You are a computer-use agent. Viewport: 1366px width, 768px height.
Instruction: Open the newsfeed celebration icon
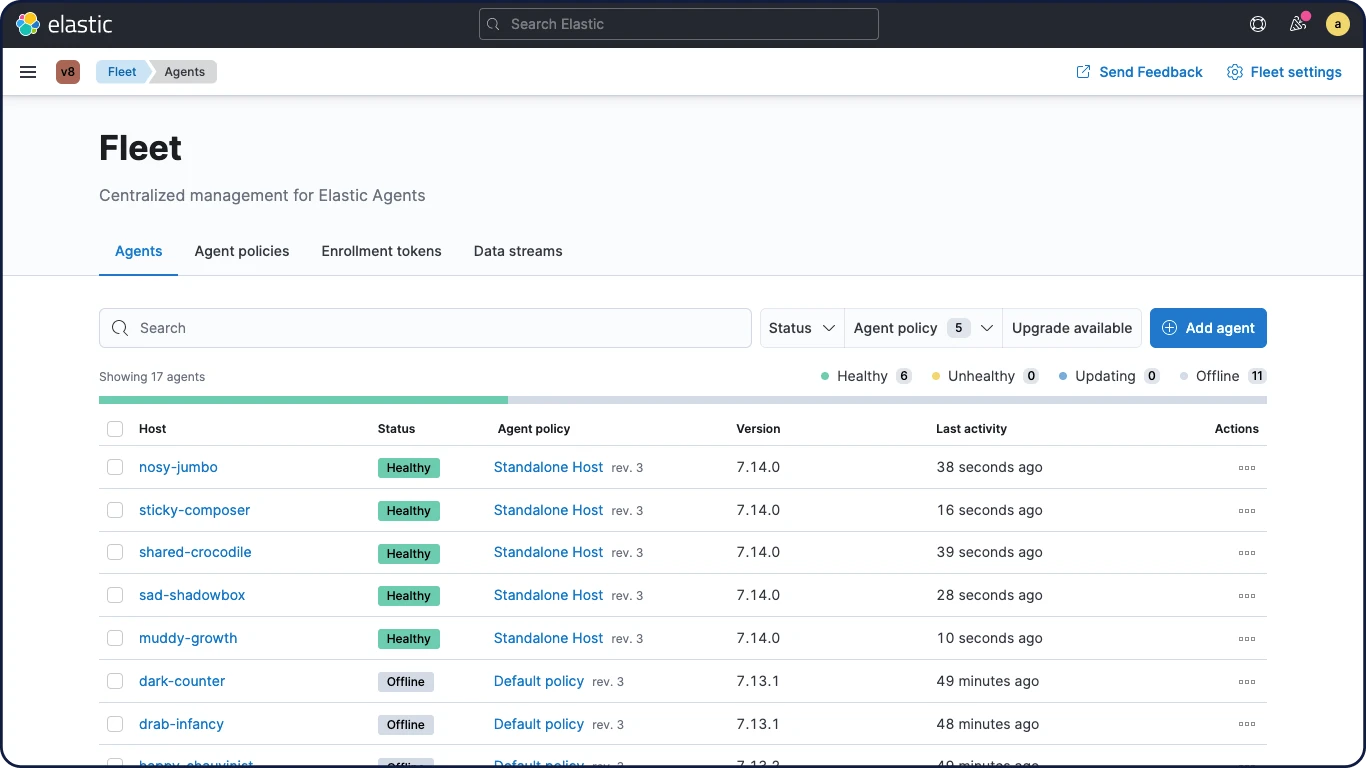(x=1298, y=24)
